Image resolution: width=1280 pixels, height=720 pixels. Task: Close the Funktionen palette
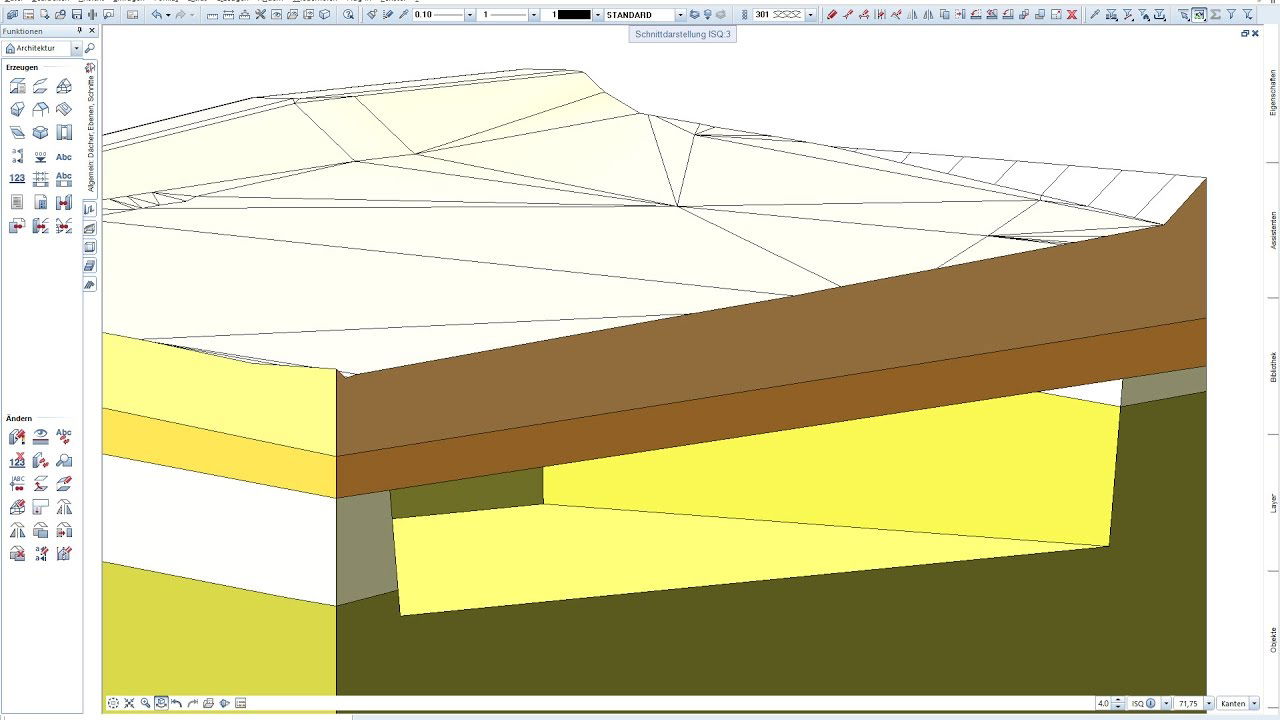click(92, 31)
